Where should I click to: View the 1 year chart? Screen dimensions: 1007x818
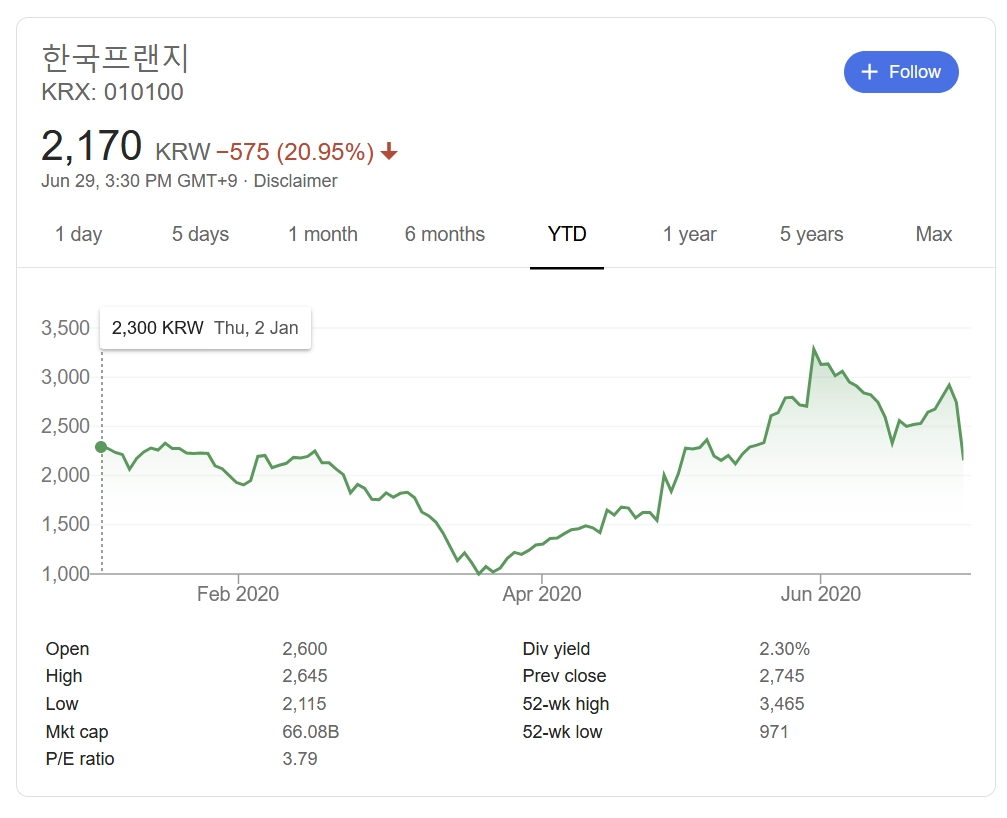pos(689,234)
